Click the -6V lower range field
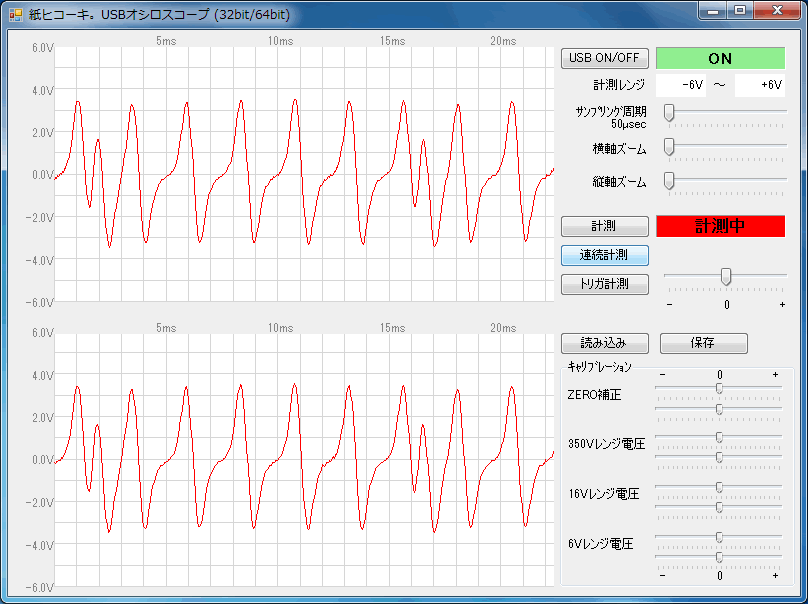808x604 pixels. 680,85
